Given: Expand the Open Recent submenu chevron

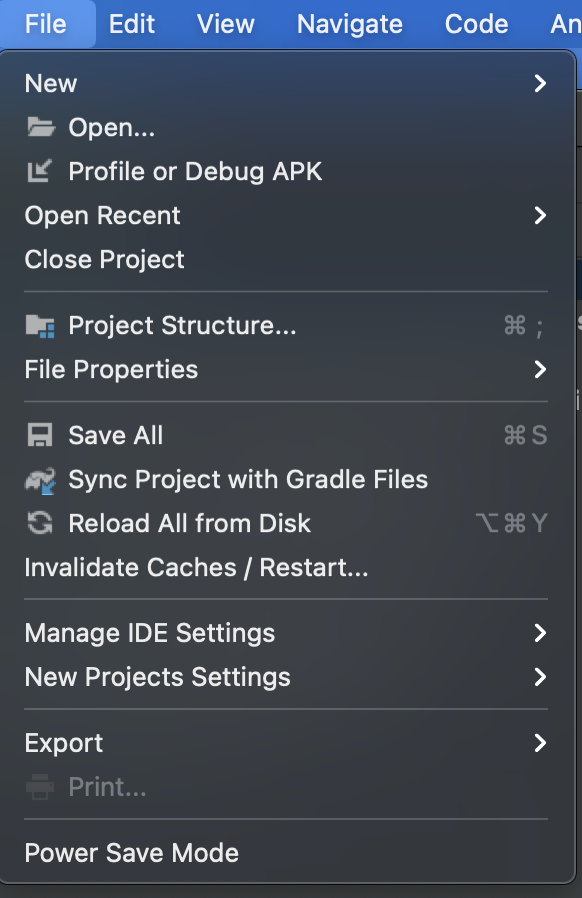Looking at the screenshot, I should click(540, 215).
